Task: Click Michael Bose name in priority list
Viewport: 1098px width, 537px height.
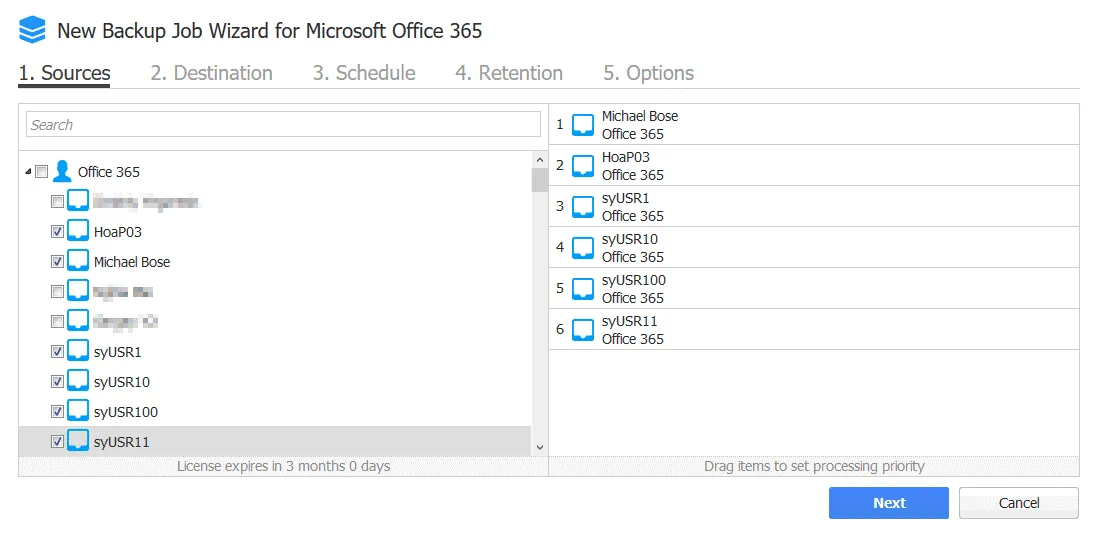Action: pyautogui.click(x=640, y=116)
